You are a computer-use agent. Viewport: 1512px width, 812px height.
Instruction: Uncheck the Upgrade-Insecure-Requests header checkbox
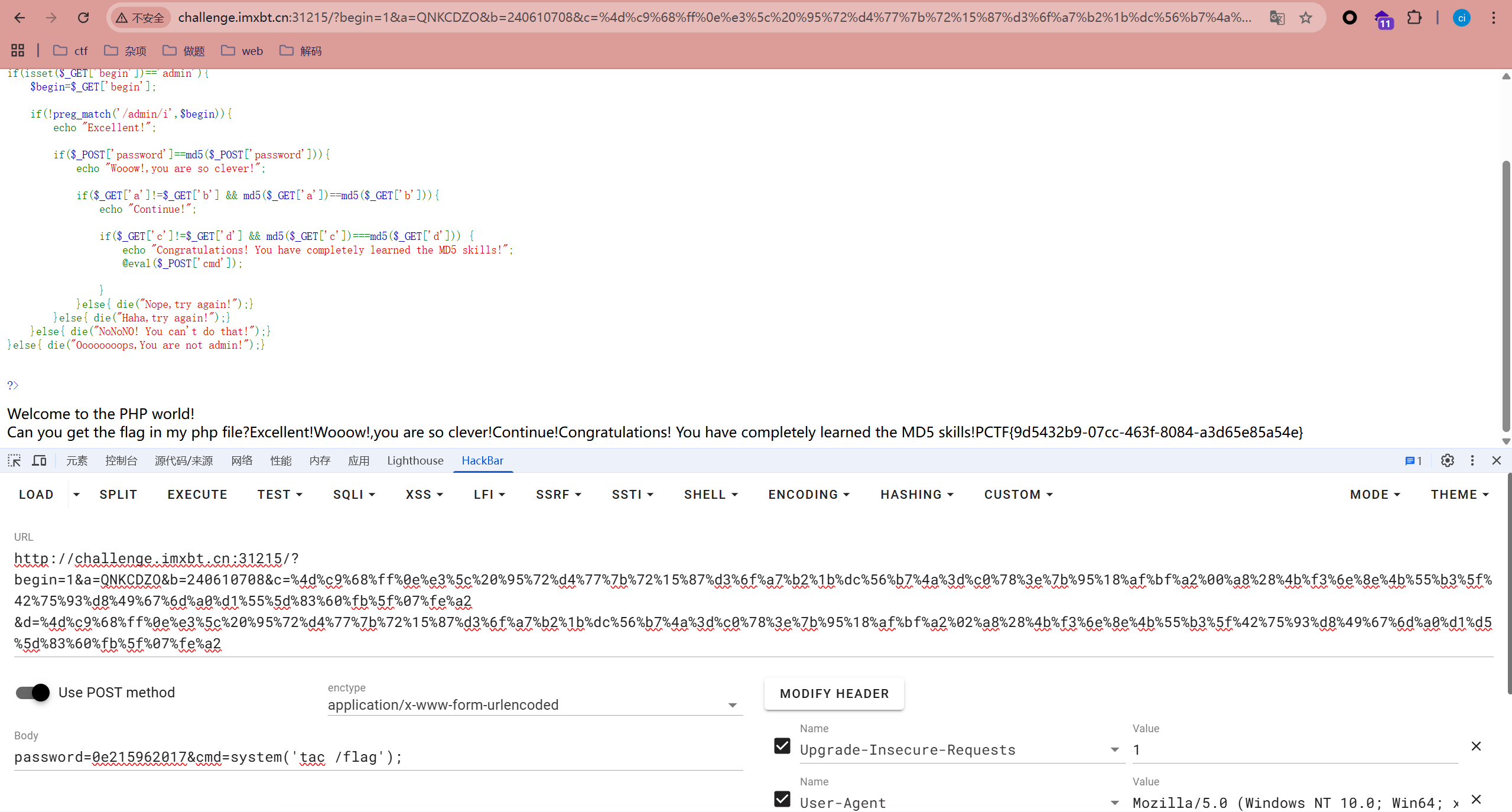[x=781, y=746]
